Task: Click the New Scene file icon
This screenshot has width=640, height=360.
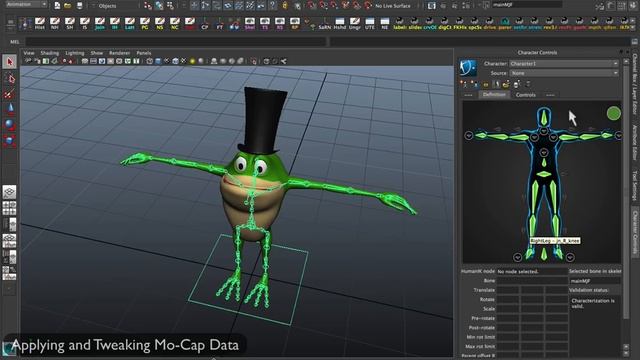Action: [x=57, y=5]
